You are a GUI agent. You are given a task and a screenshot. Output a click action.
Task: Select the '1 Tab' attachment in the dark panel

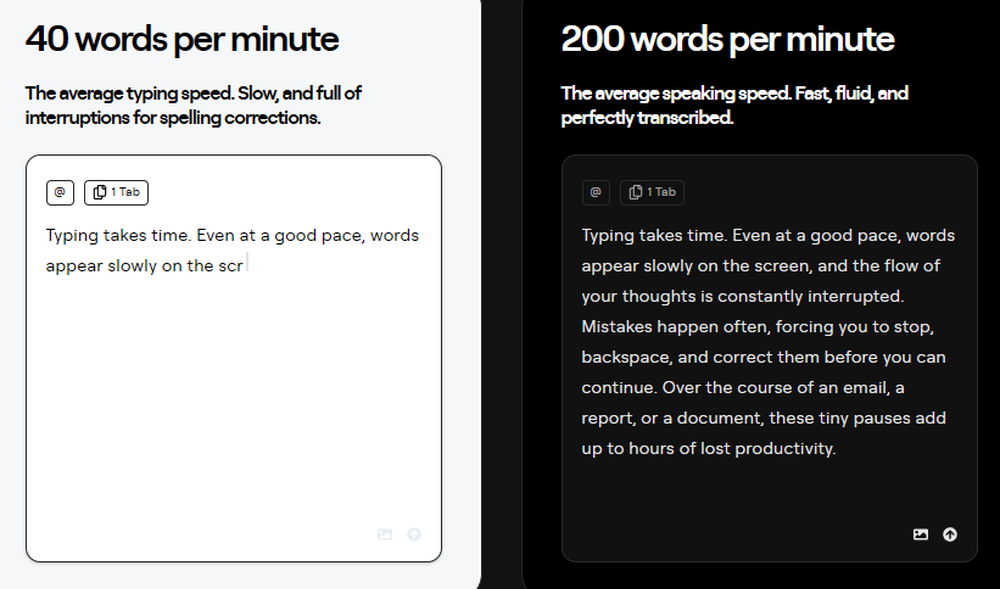coord(652,192)
